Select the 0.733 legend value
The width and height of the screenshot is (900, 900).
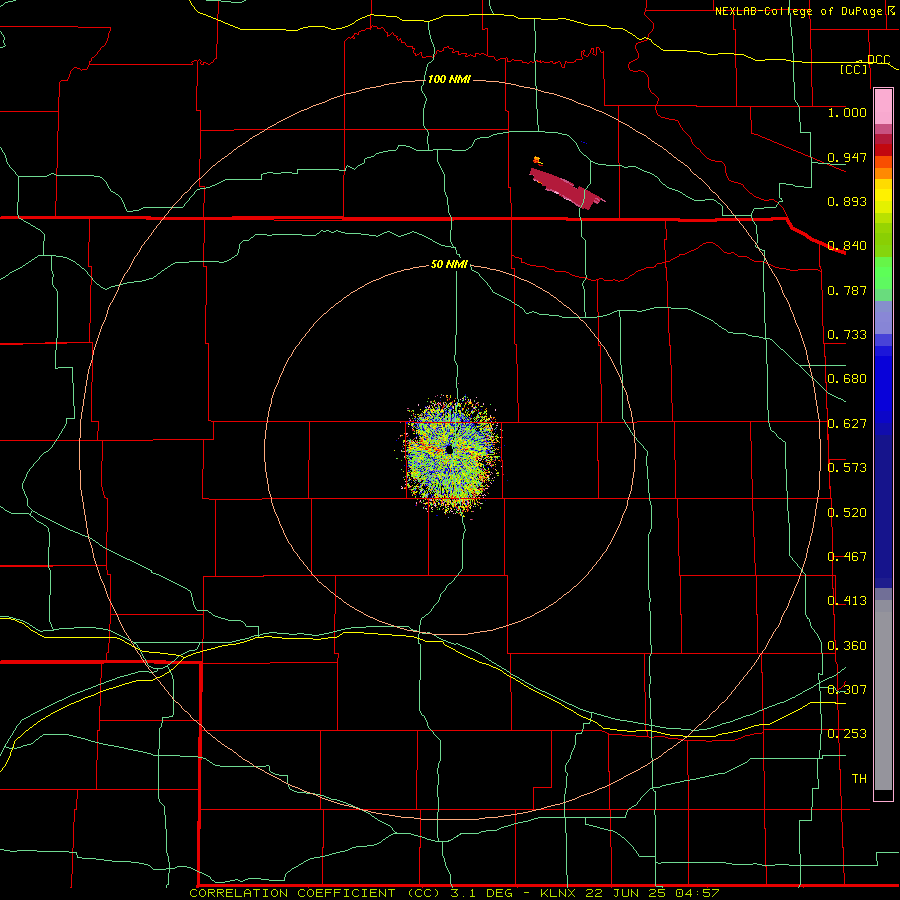pos(847,335)
